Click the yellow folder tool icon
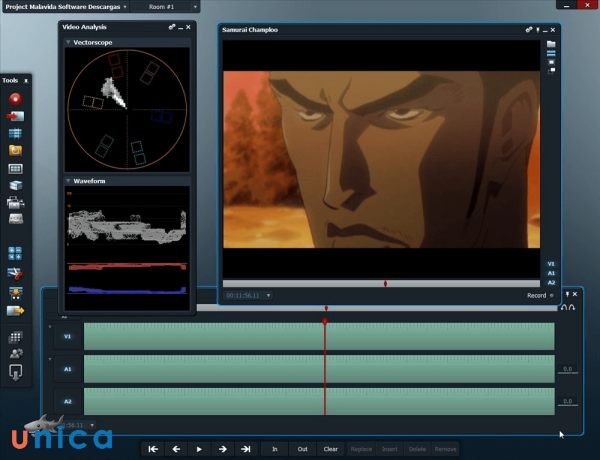 click(x=15, y=151)
